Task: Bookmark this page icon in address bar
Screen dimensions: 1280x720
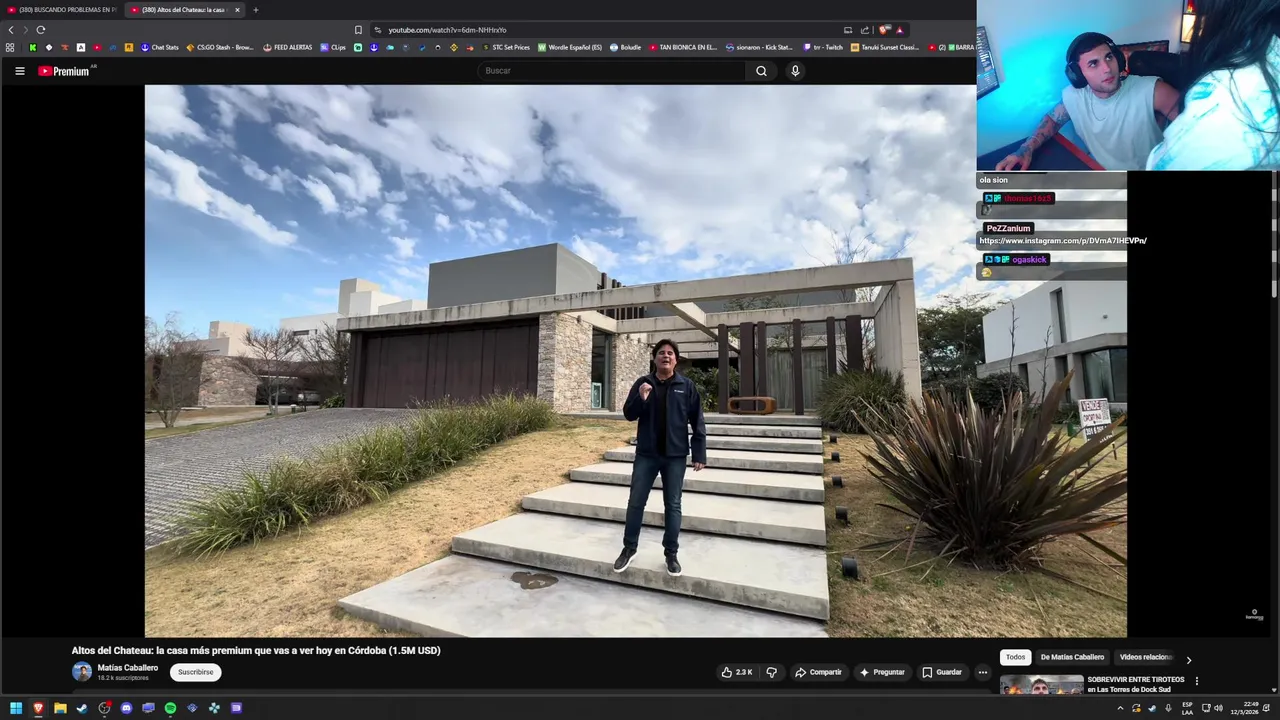Action: (x=358, y=30)
